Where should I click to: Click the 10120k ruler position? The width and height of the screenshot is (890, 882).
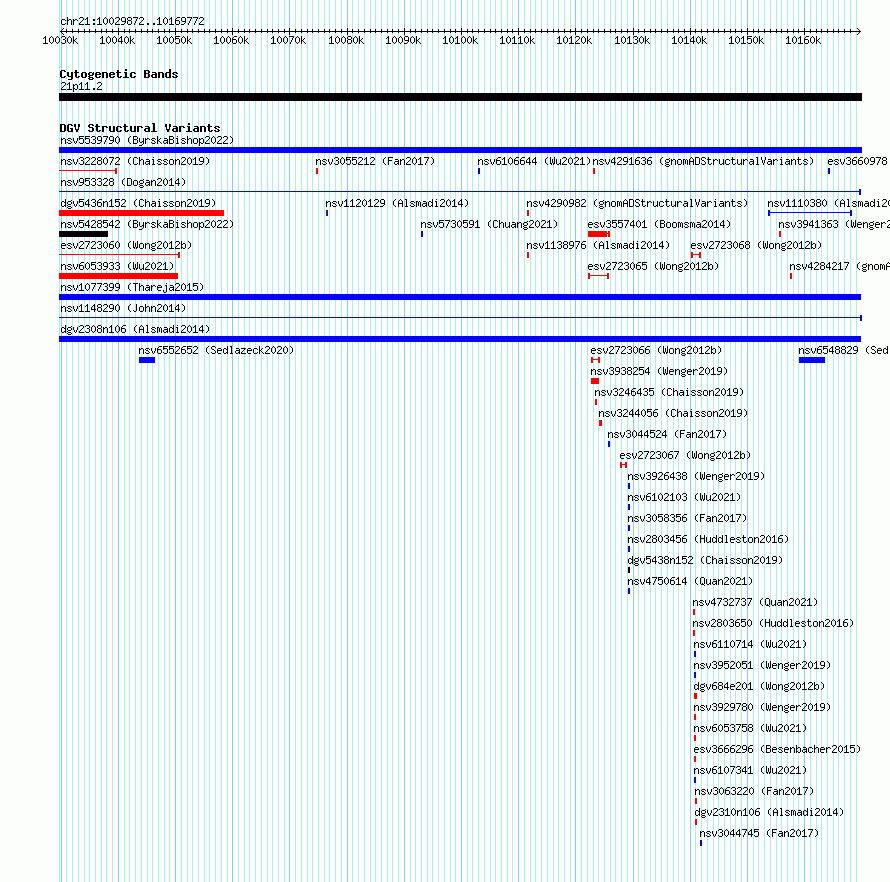(x=574, y=40)
